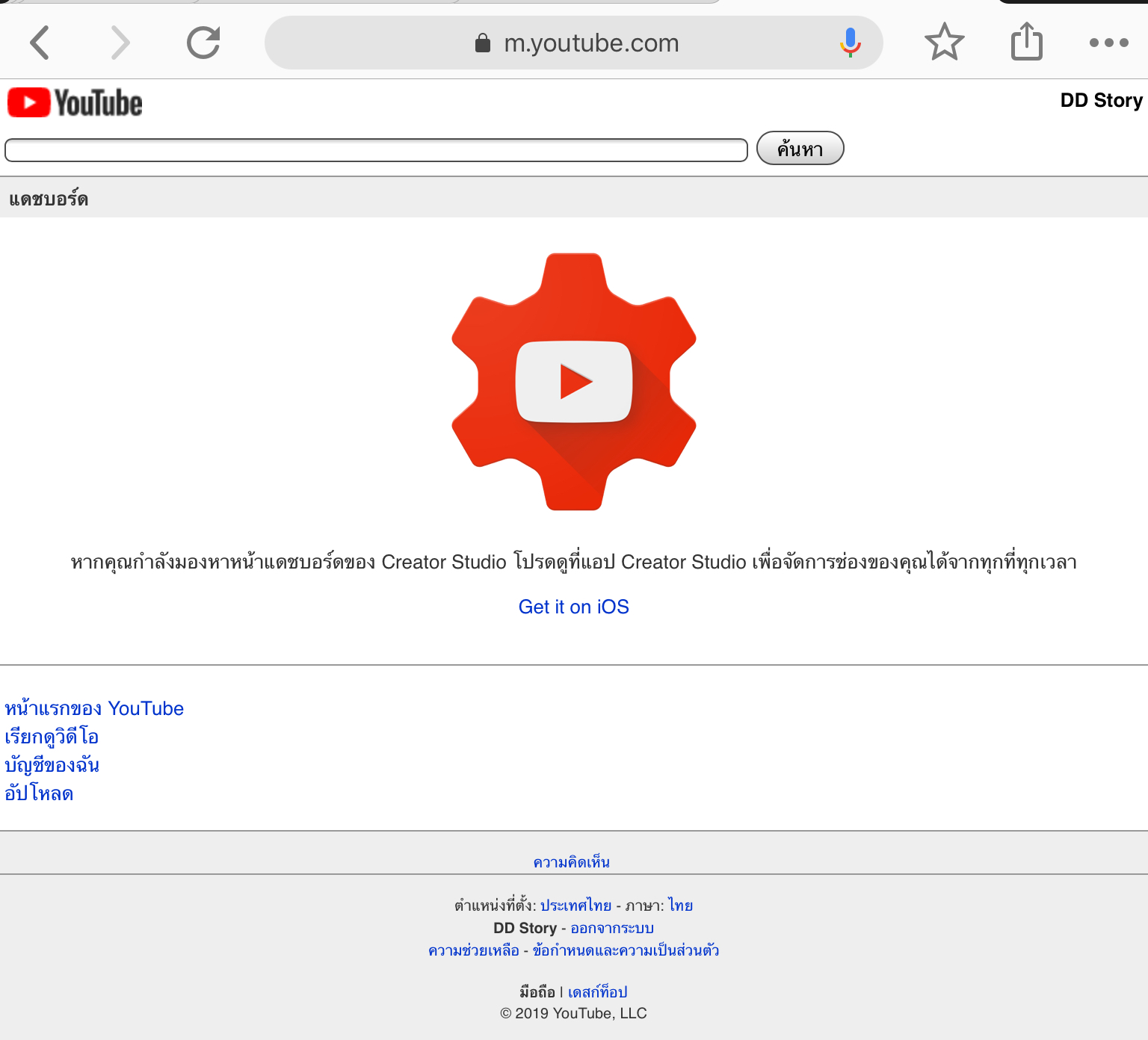Image resolution: width=1148 pixels, height=1040 pixels.
Task: Change location via ประเทศไทย link
Action: pyautogui.click(x=575, y=906)
